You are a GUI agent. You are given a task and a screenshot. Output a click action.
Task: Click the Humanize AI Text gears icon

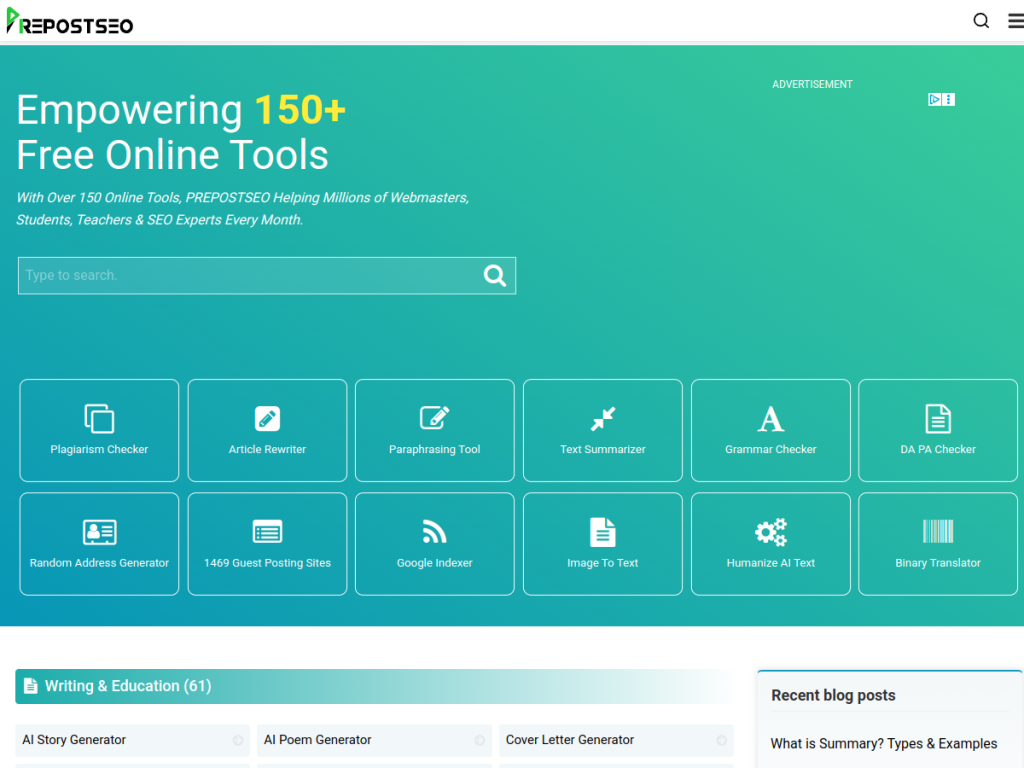coord(771,532)
